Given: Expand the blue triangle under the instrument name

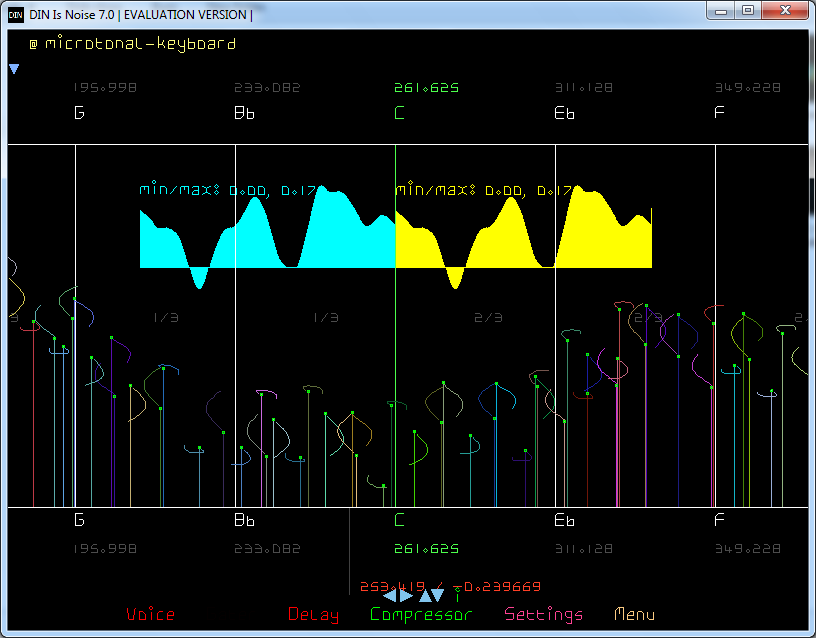Looking at the screenshot, I should [14, 69].
